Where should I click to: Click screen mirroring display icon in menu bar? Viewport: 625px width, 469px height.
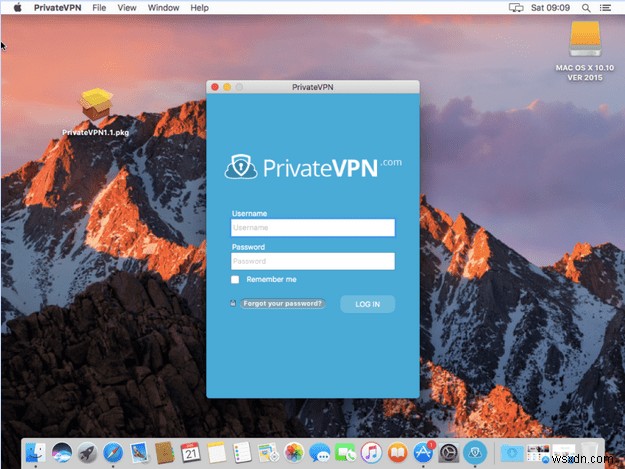[516, 8]
